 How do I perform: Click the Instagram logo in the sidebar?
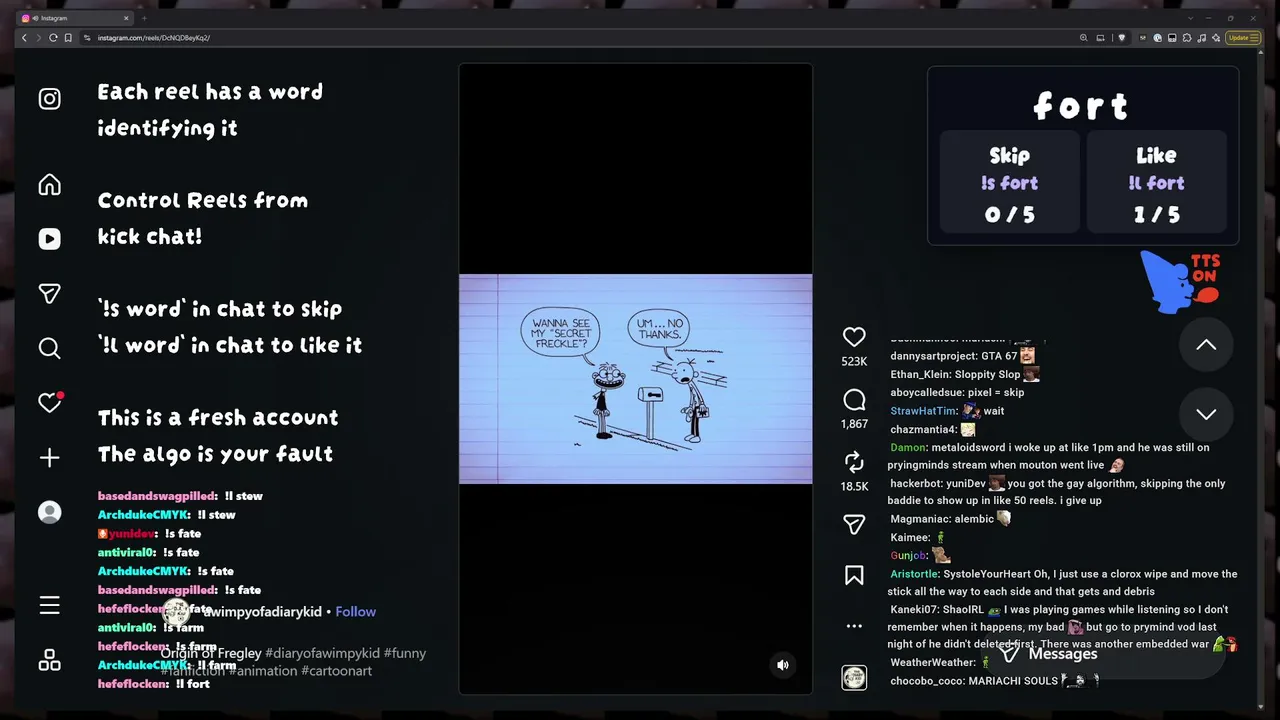pos(49,99)
